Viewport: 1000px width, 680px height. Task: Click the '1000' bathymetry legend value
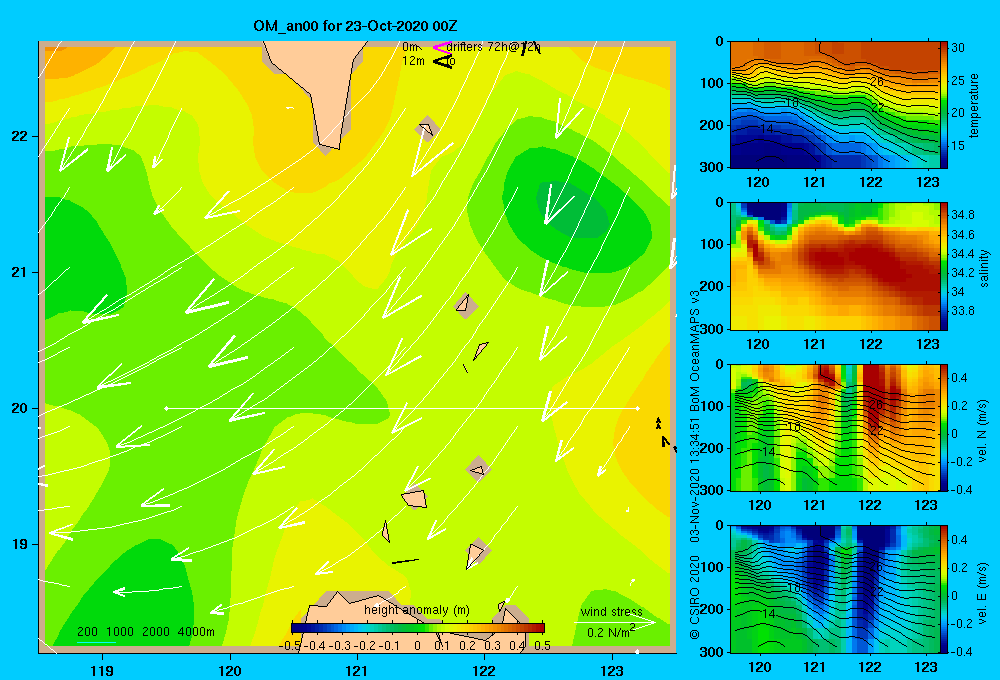[120, 632]
